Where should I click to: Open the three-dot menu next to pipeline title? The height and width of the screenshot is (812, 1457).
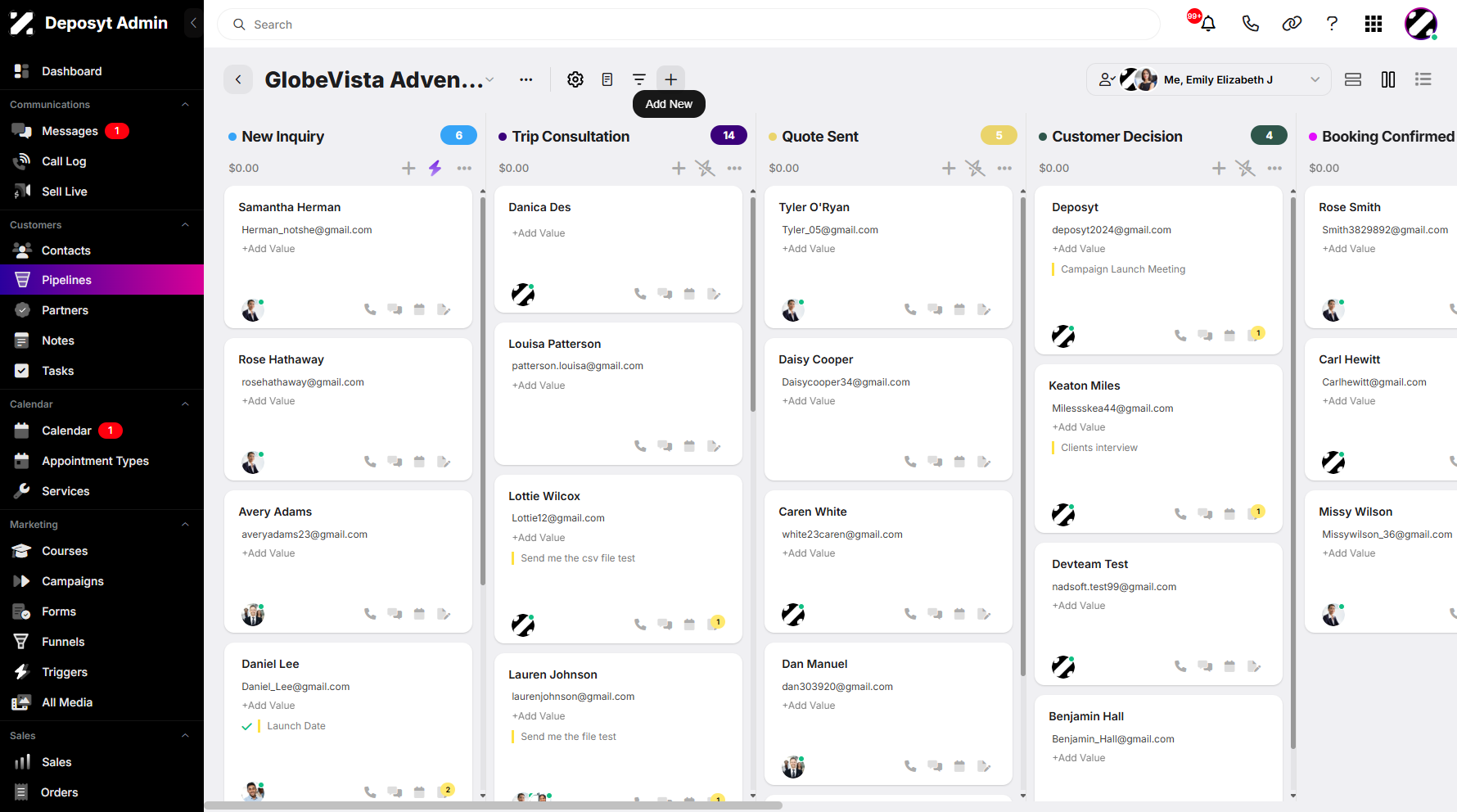click(526, 79)
